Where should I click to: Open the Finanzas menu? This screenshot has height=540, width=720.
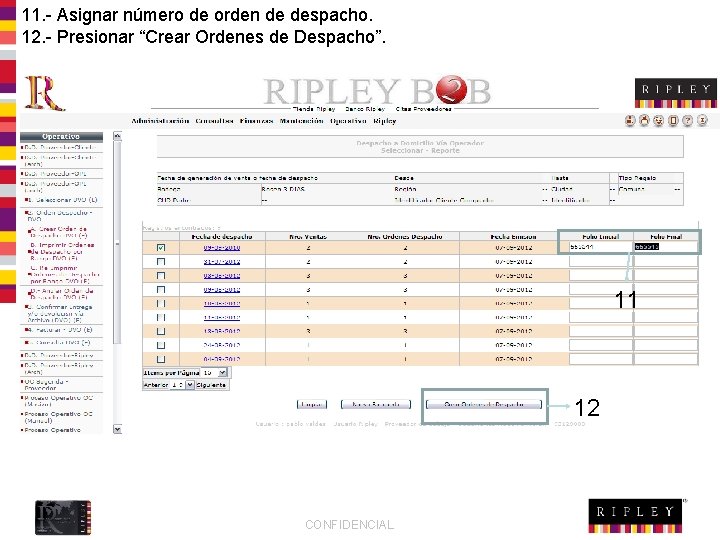[x=256, y=121]
